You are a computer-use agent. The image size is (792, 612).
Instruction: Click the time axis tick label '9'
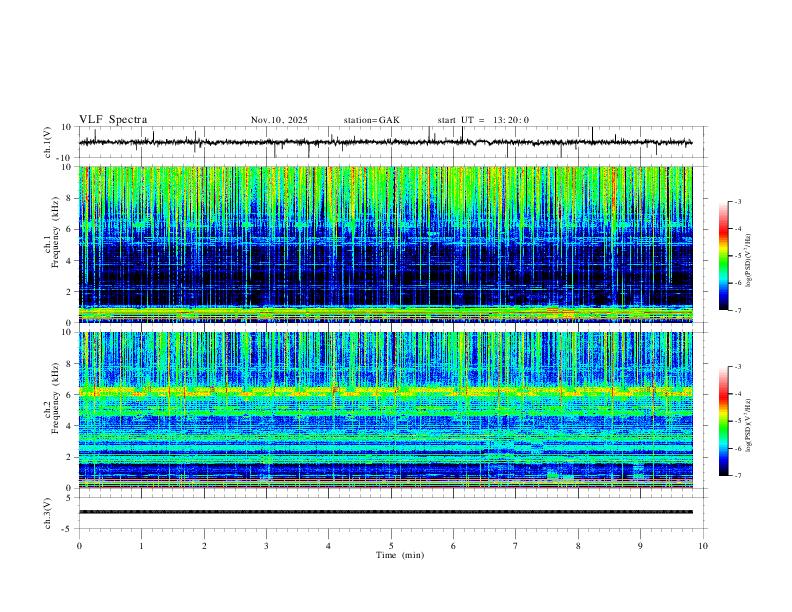640,546
